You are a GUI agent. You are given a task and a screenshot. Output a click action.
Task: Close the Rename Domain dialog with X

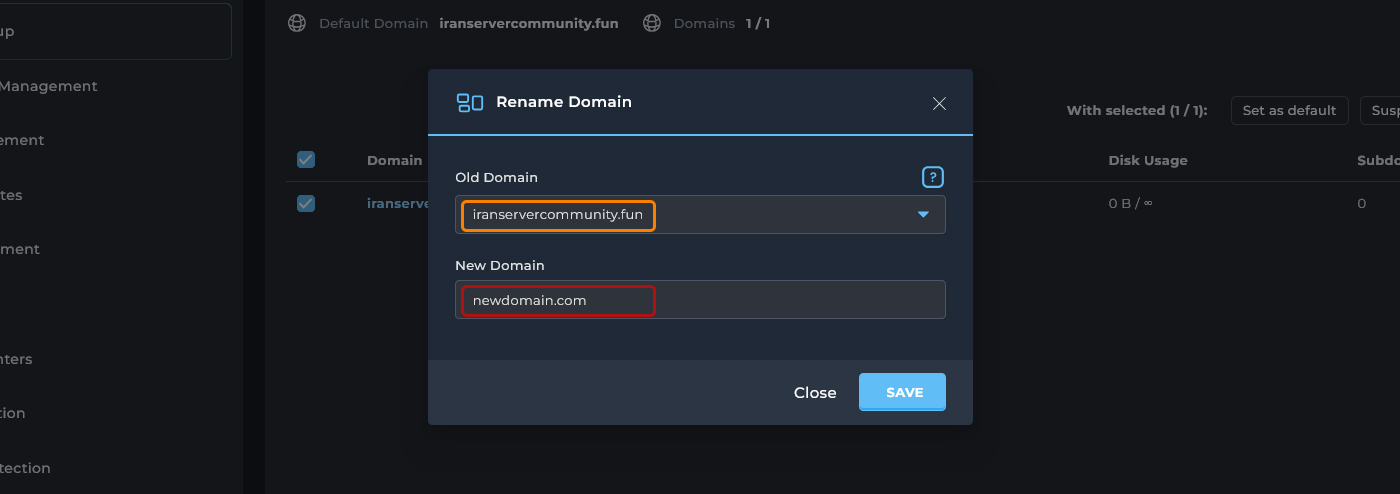click(x=939, y=103)
